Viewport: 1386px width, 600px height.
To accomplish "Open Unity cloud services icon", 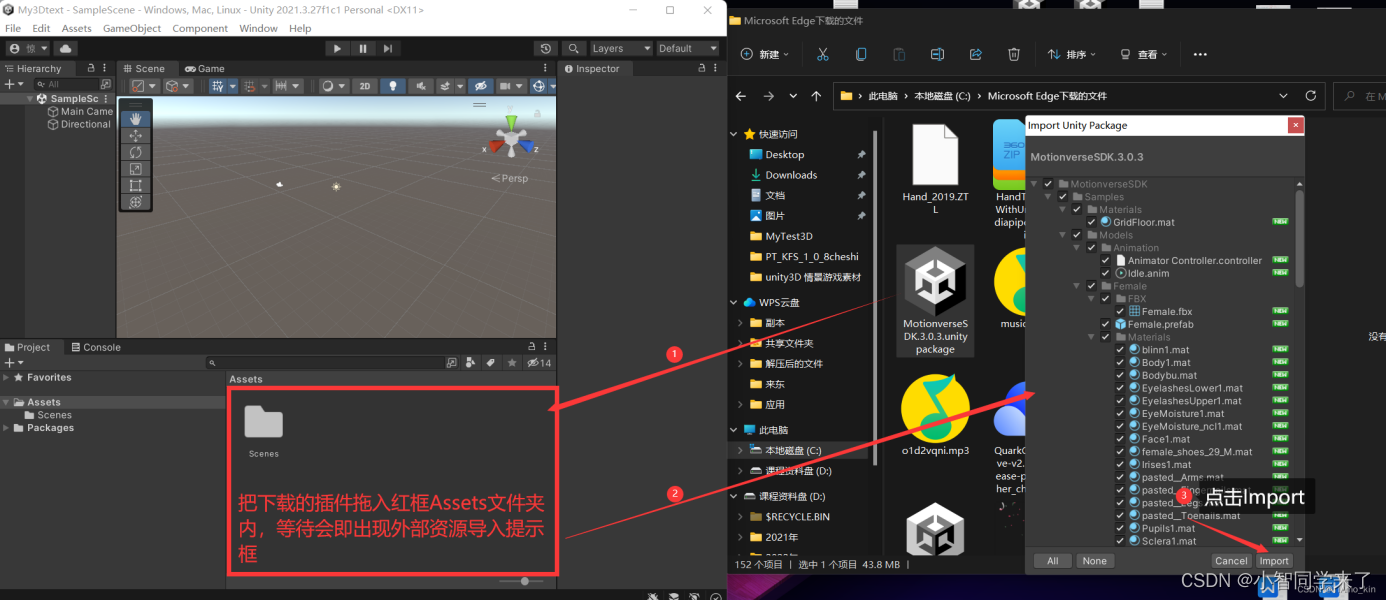I will pyautogui.click(x=66, y=48).
